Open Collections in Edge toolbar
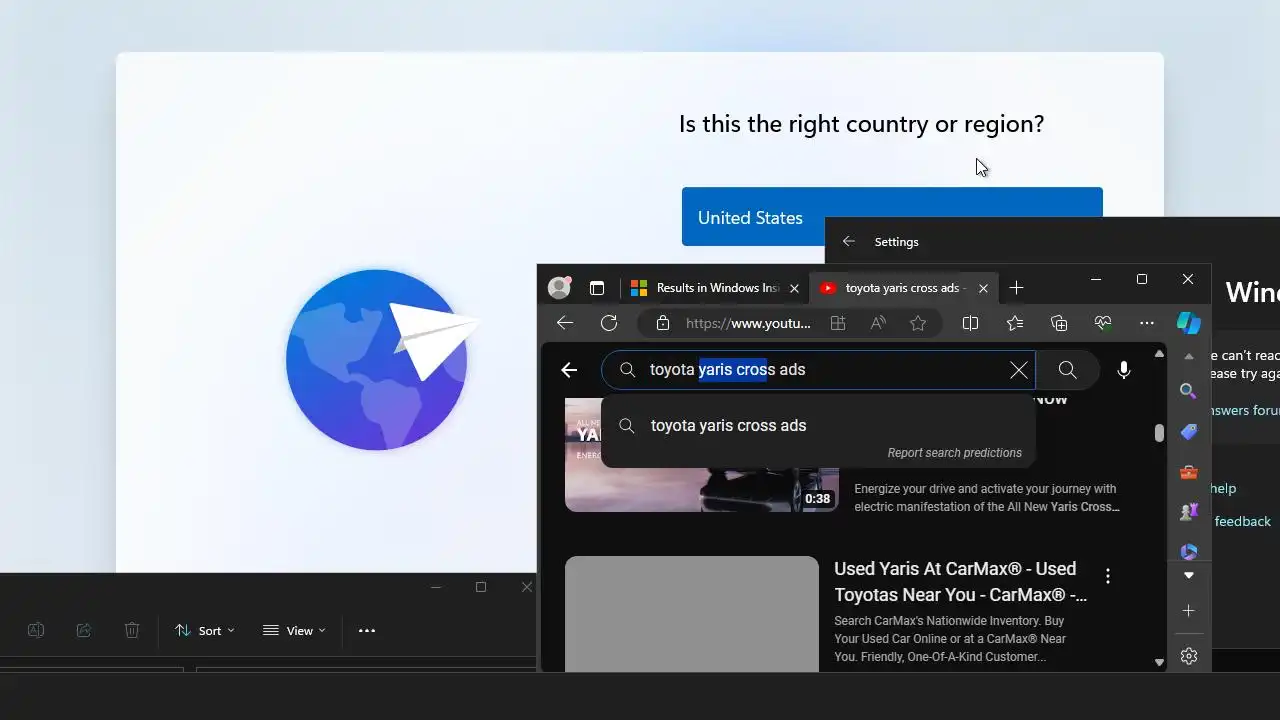 [1059, 323]
